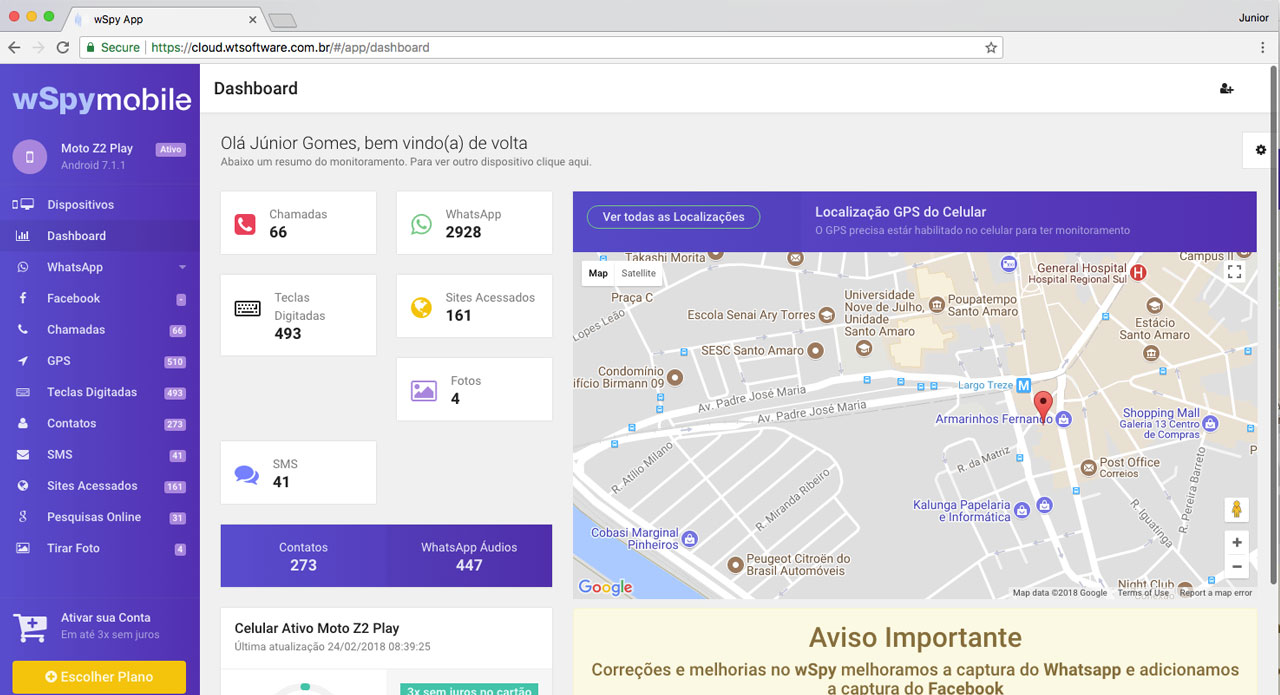
Task: Open Sites Acessados in the sidebar
Action: click(100, 486)
